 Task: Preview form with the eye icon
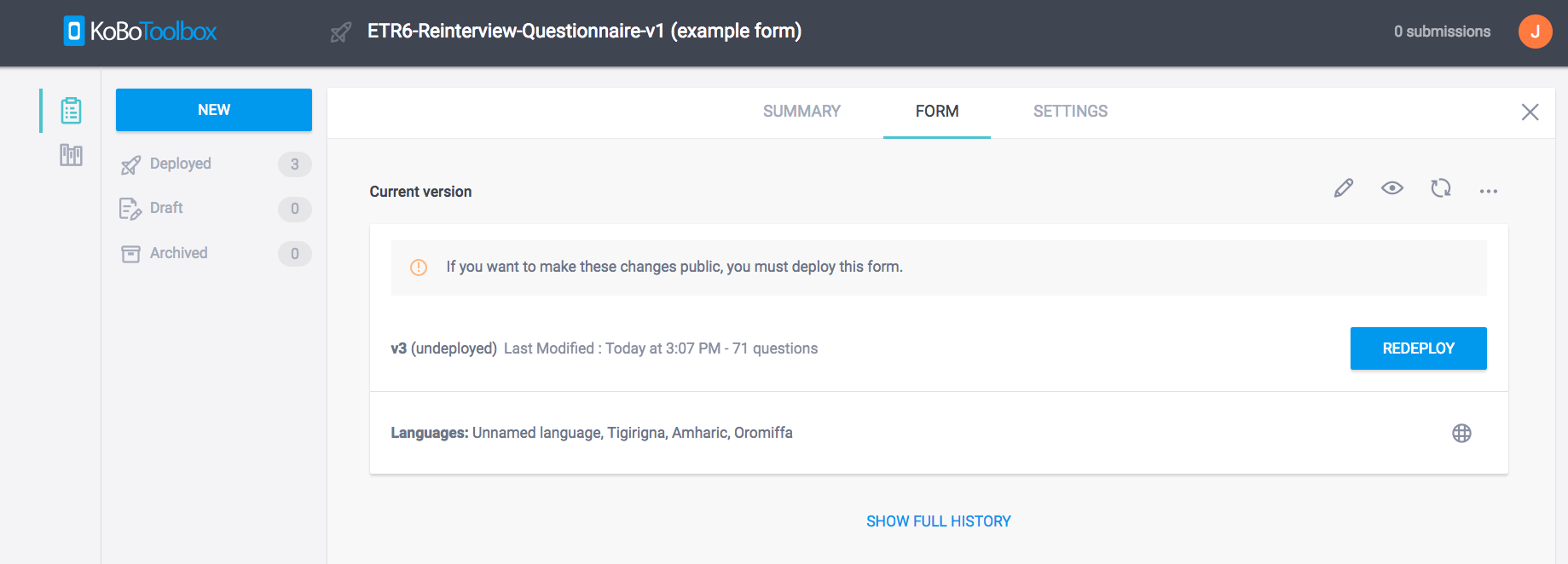tap(1392, 188)
